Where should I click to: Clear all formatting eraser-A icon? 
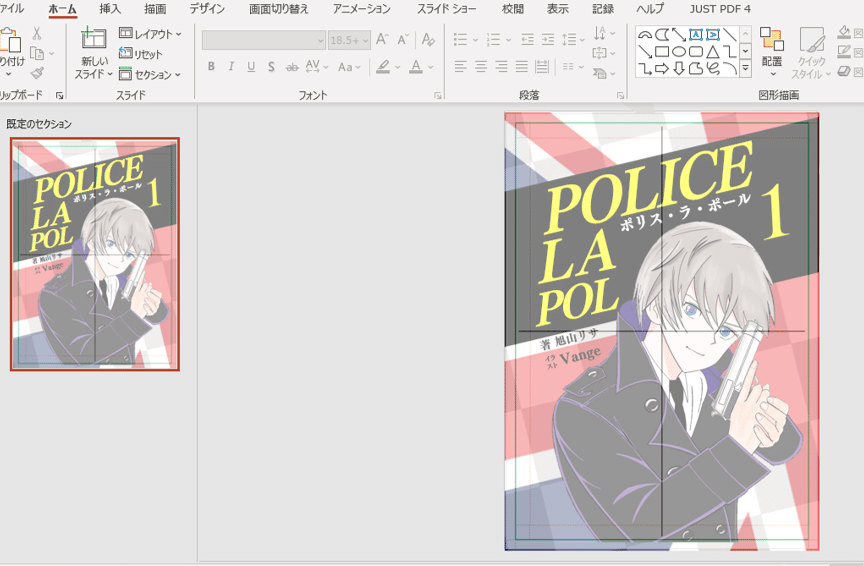click(428, 39)
